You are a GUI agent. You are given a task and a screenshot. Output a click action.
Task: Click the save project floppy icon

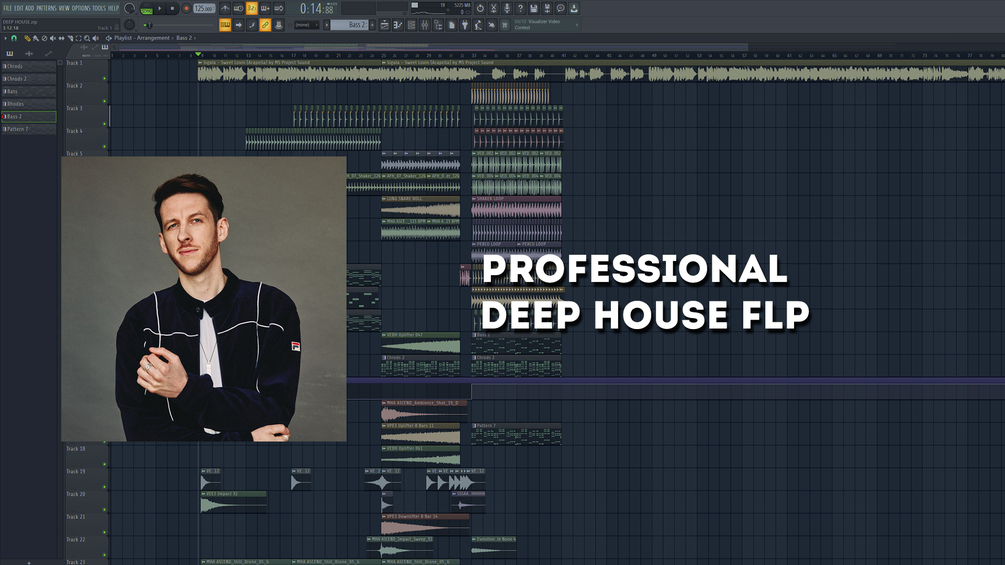[534, 8]
